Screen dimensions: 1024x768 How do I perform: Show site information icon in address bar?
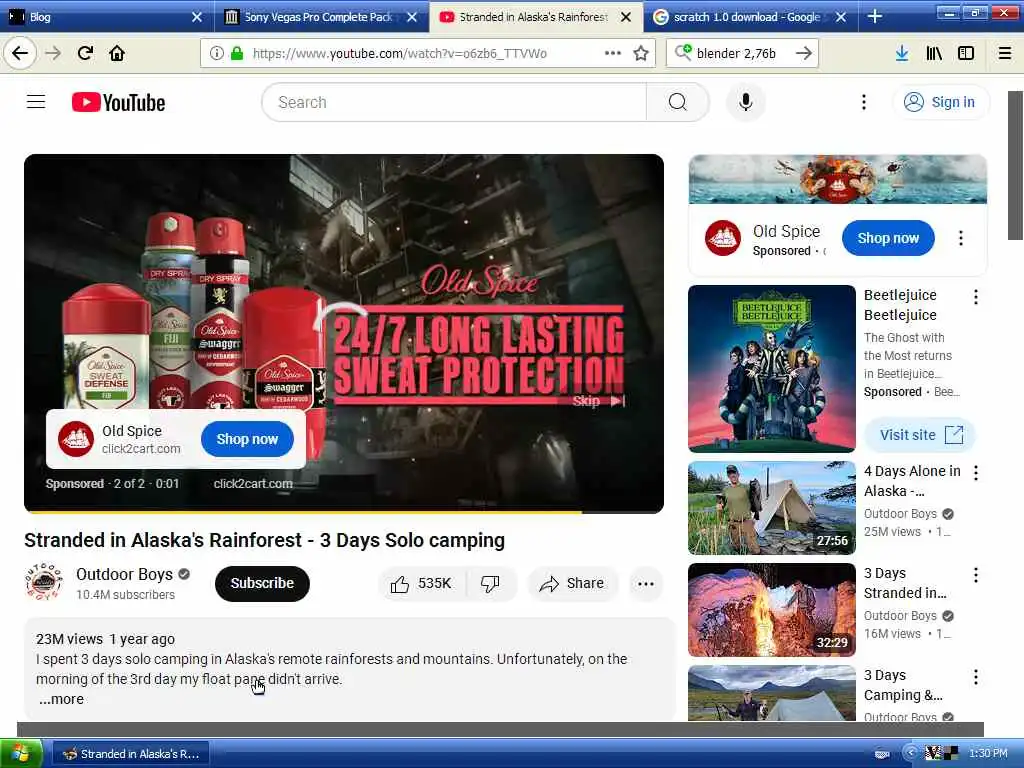tap(217, 54)
